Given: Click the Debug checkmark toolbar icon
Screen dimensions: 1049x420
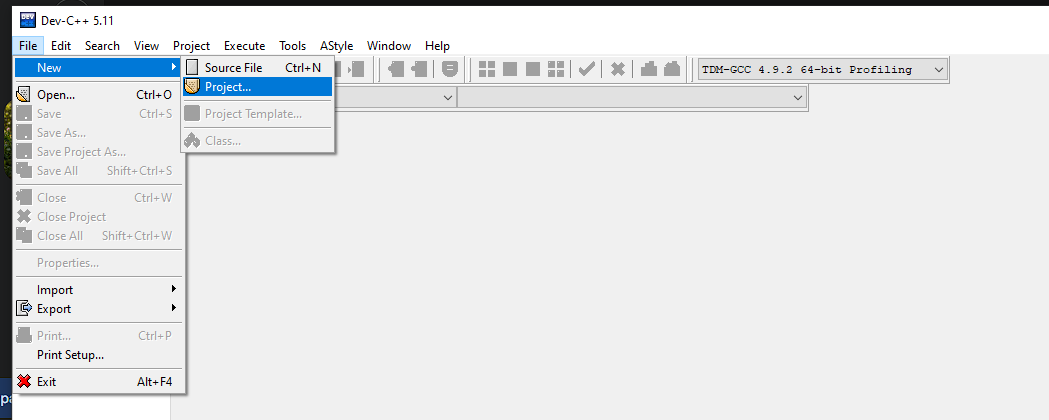Looking at the screenshot, I should [587, 69].
